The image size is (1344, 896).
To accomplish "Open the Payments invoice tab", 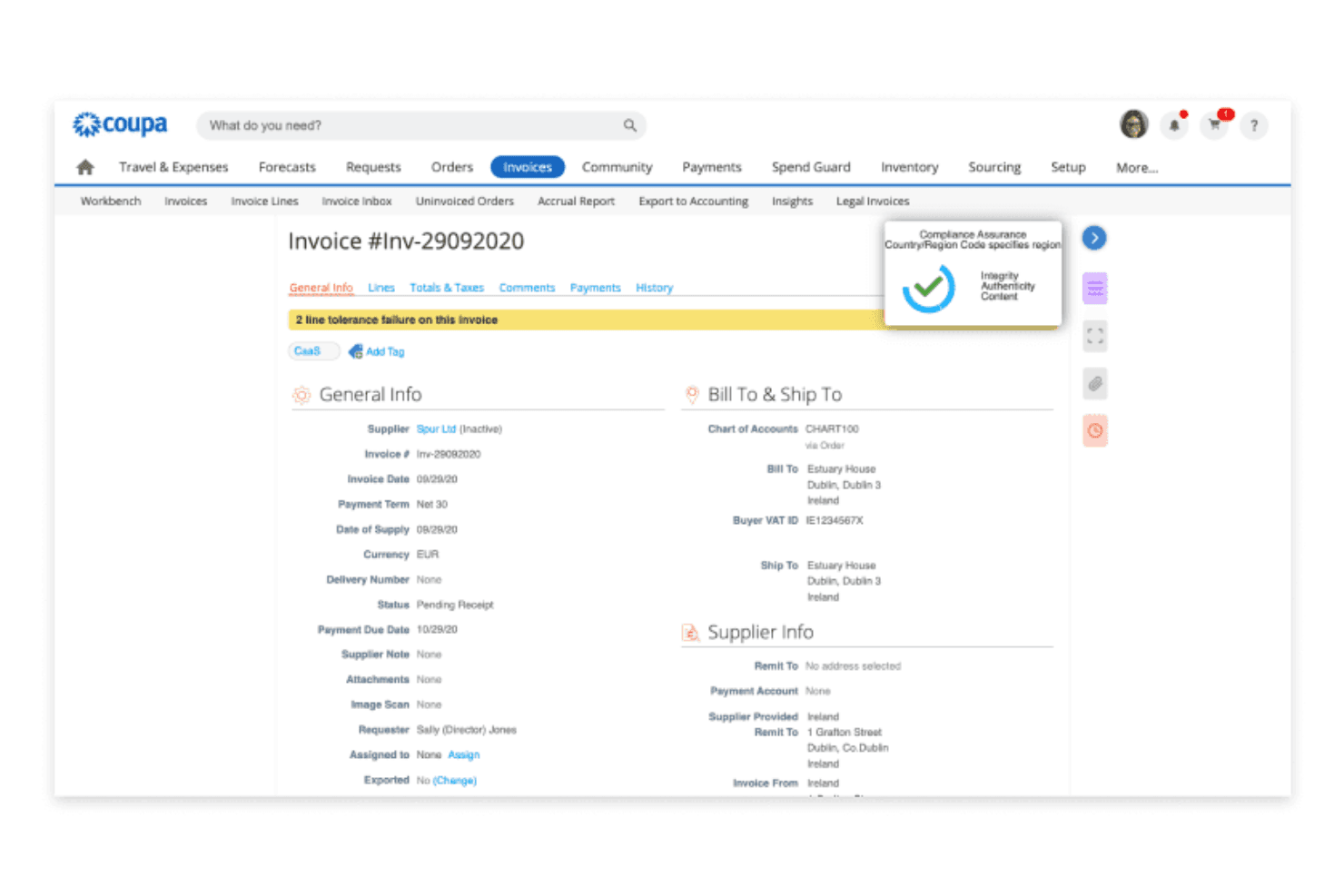I will pyautogui.click(x=596, y=288).
